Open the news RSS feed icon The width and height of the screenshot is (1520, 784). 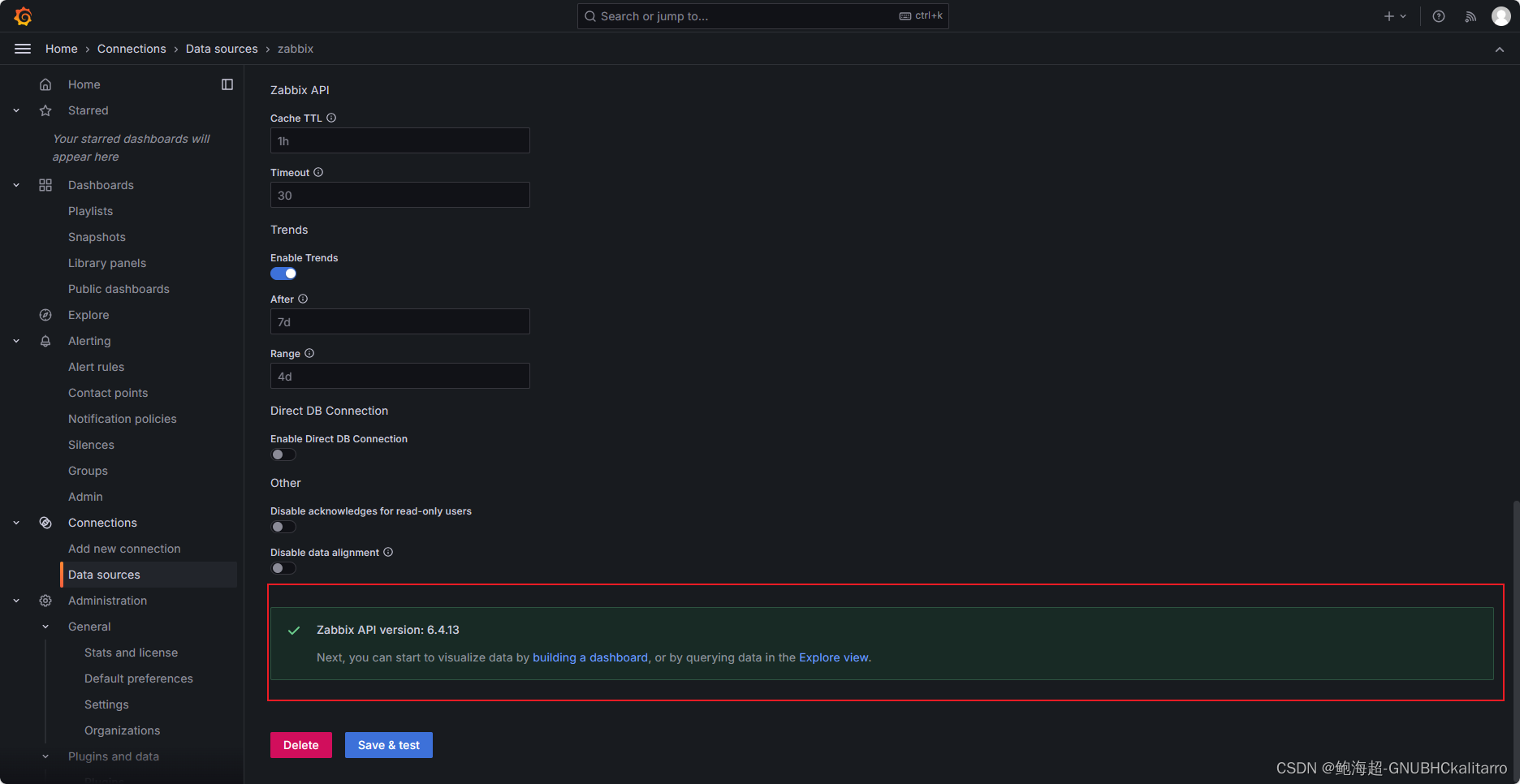click(x=1470, y=16)
